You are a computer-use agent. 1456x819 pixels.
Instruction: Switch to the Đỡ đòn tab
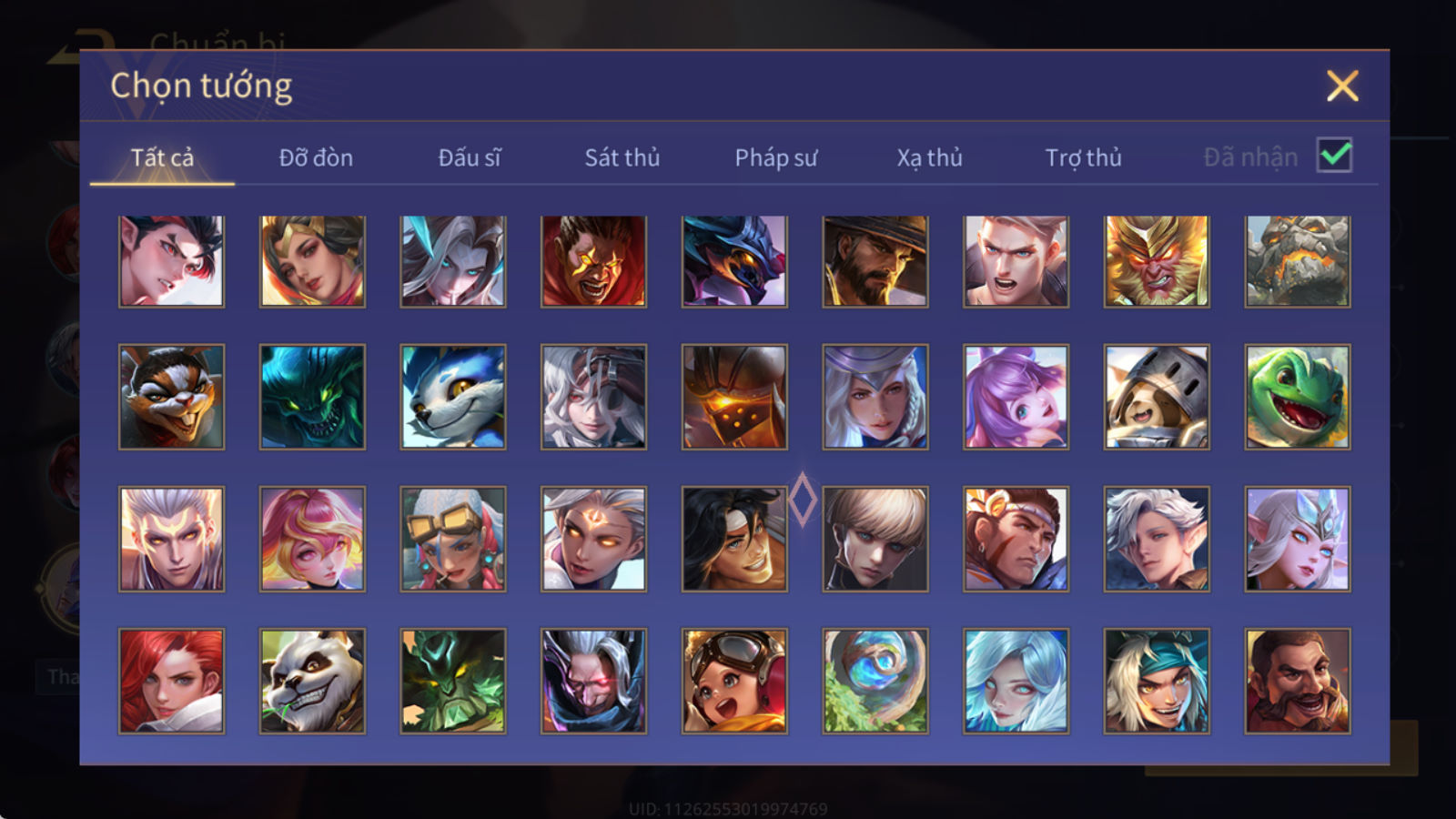pyautogui.click(x=316, y=157)
